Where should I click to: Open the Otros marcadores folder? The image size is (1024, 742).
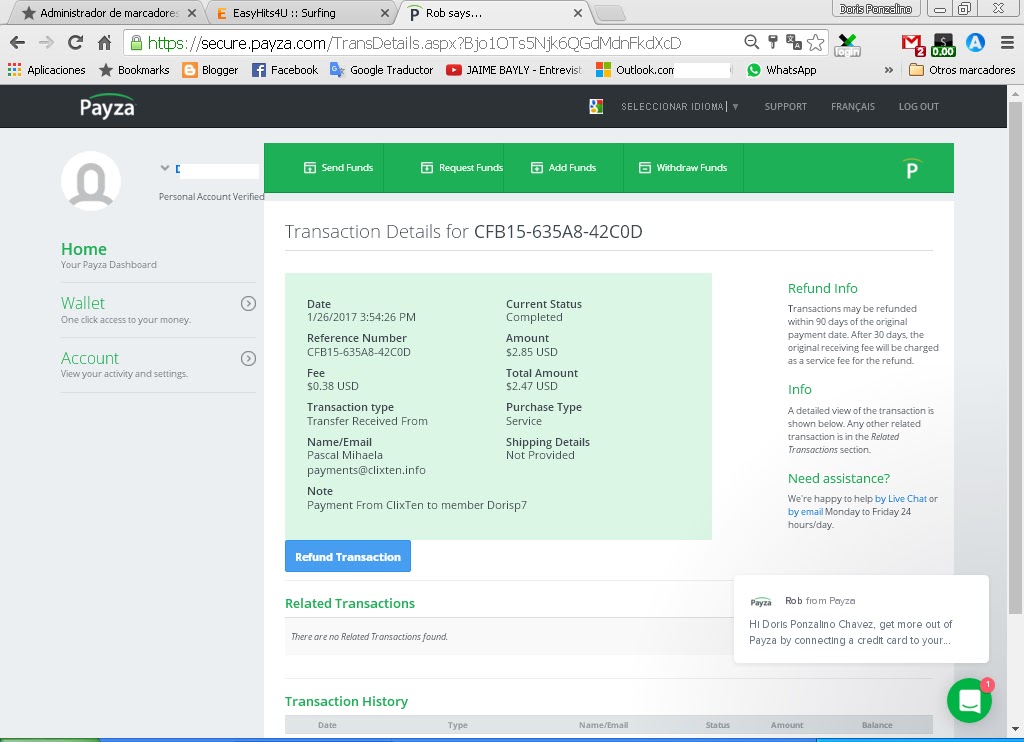point(963,70)
